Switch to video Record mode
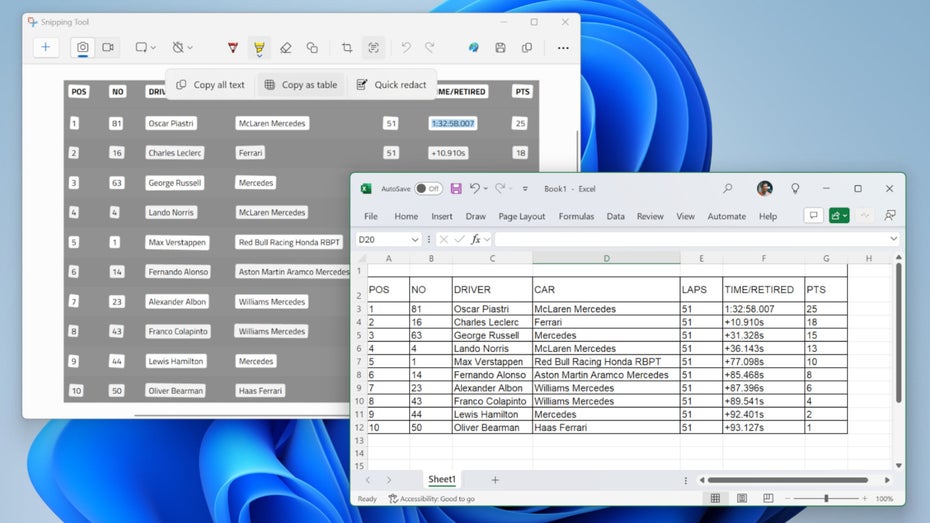This screenshot has width=930, height=523. pyautogui.click(x=107, y=47)
